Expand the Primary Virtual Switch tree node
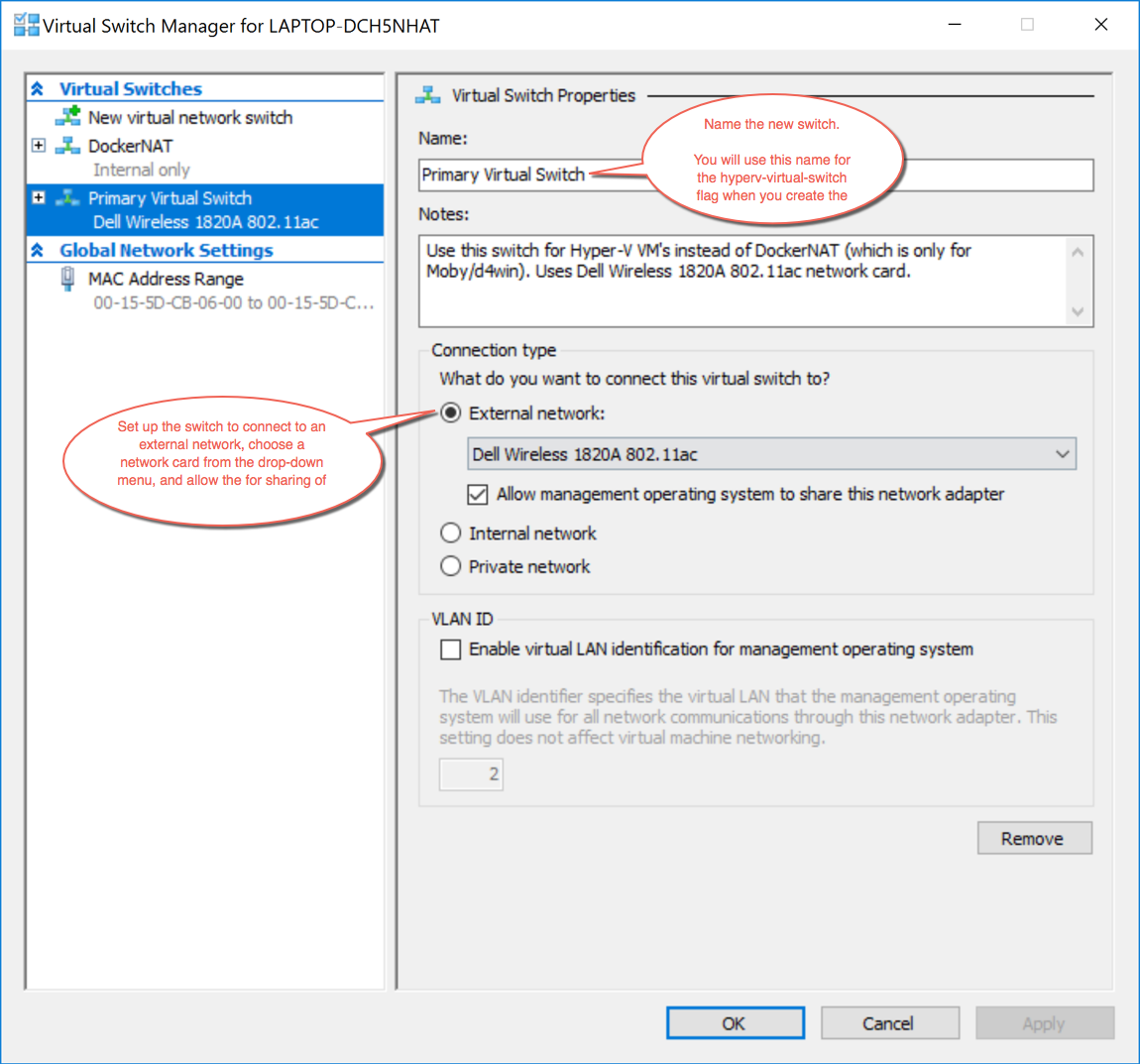The height and width of the screenshot is (1064, 1140). [38, 197]
